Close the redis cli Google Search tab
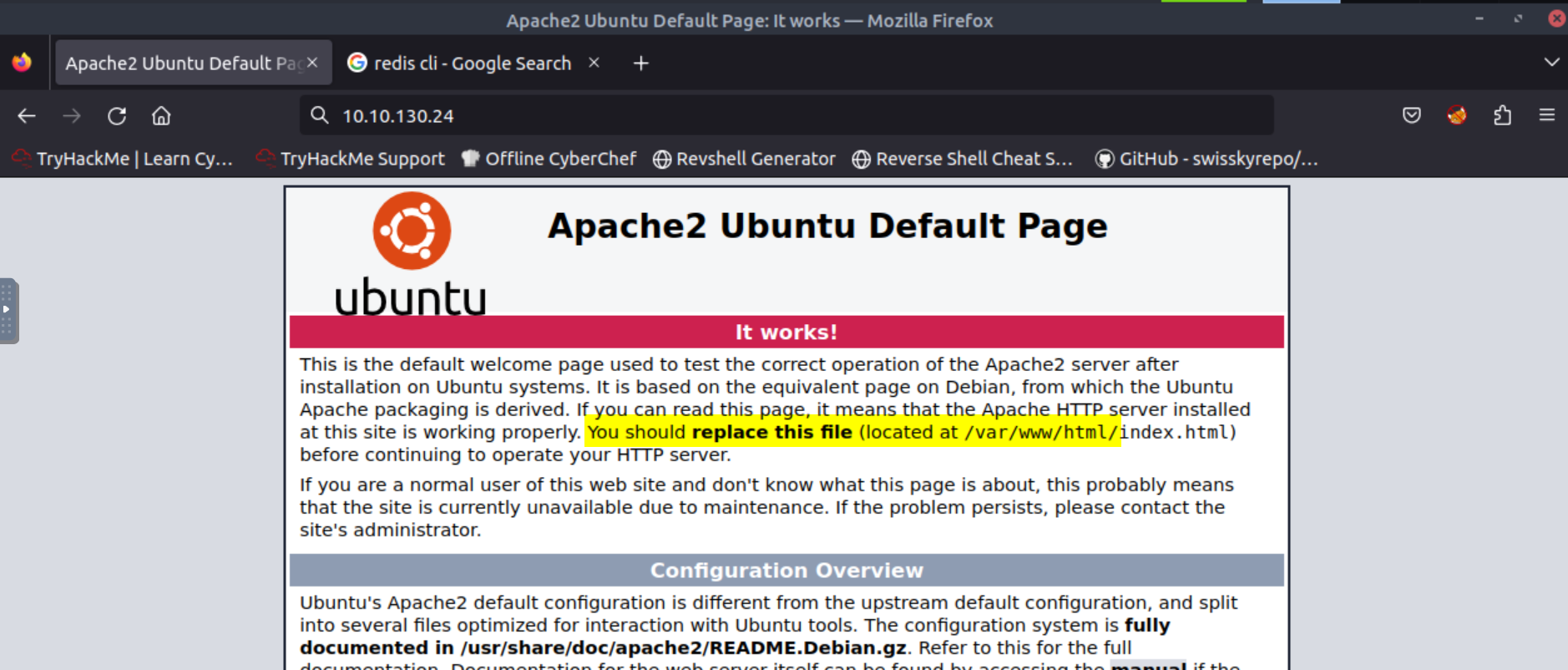 coord(594,63)
